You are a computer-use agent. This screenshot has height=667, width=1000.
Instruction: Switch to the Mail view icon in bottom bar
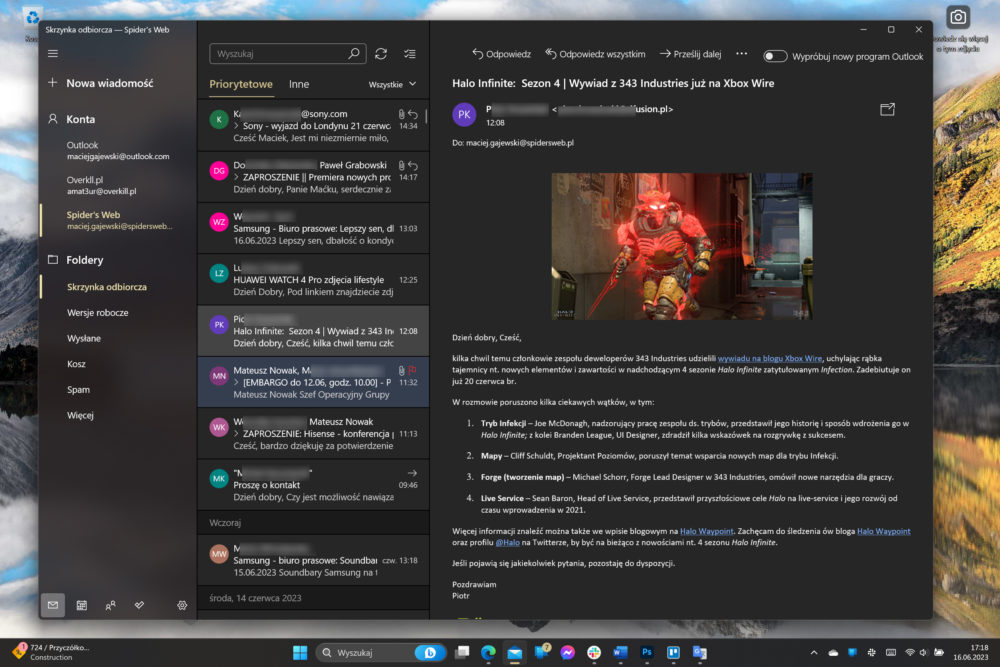pyautogui.click(x=53, y=605)
